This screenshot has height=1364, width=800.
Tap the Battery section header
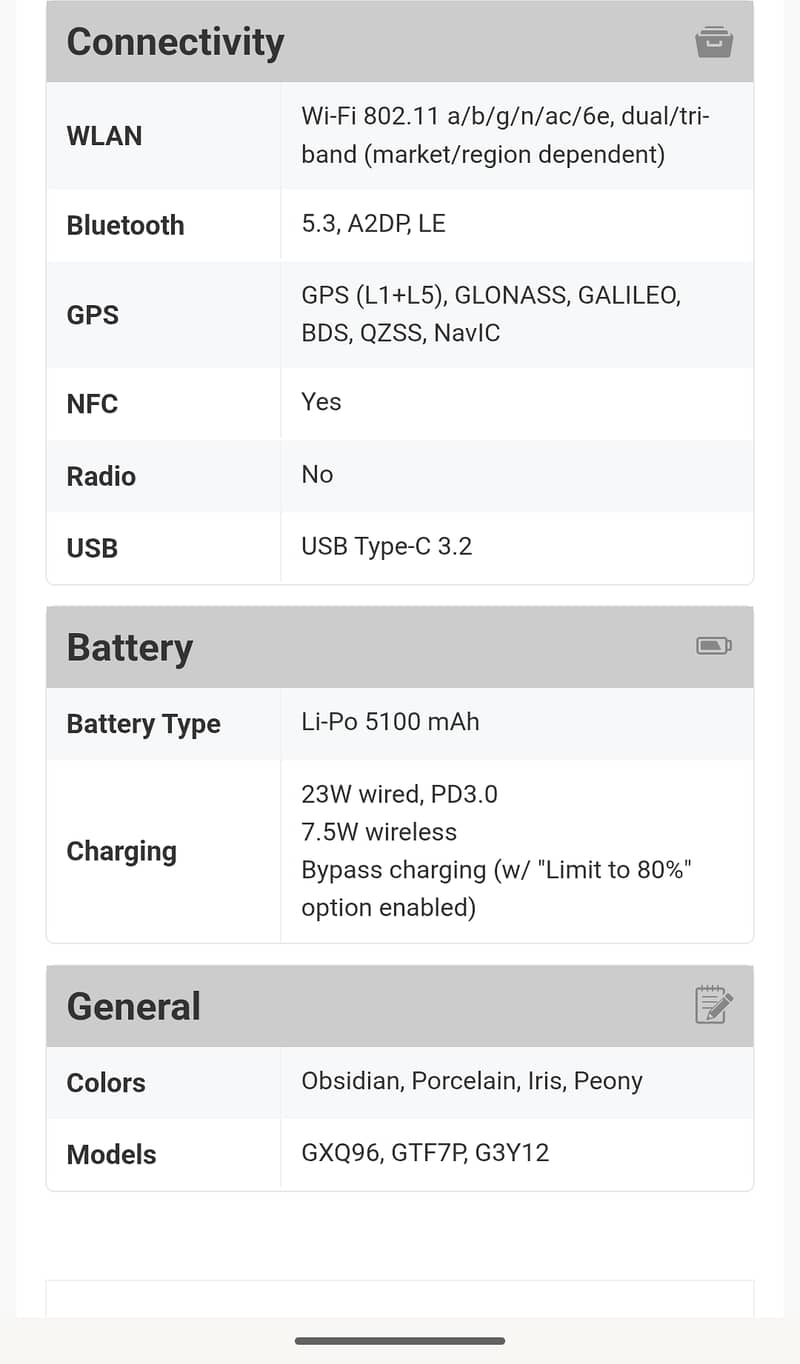(x=130, y=647)
